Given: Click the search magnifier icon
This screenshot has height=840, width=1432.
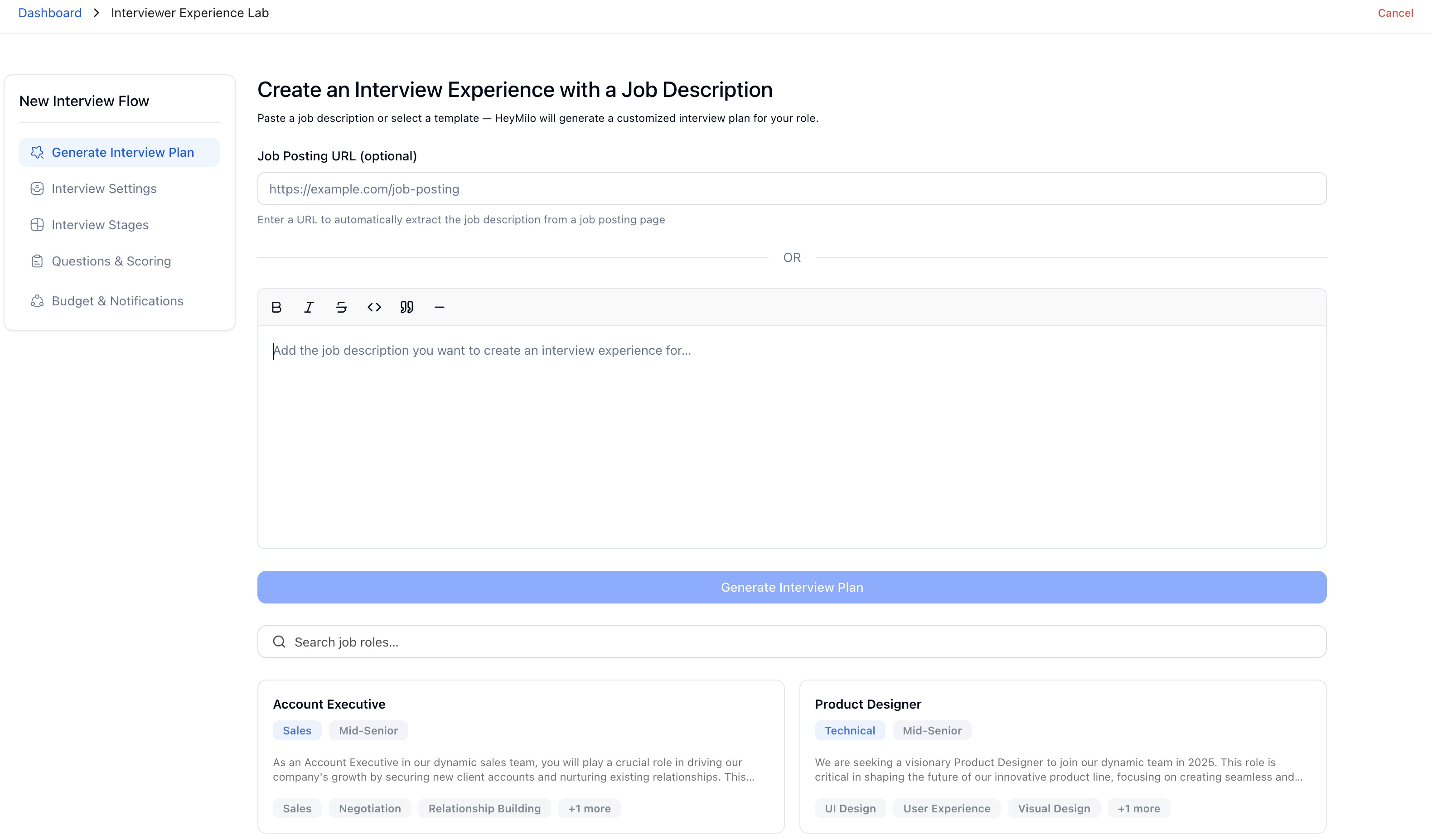Looking at the screenshot, I should click(x=279, y=642).
